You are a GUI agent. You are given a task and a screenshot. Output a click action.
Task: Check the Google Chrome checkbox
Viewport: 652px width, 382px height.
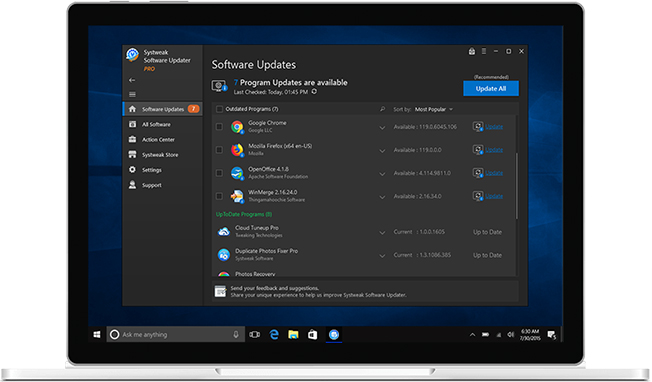pos(219,126)
